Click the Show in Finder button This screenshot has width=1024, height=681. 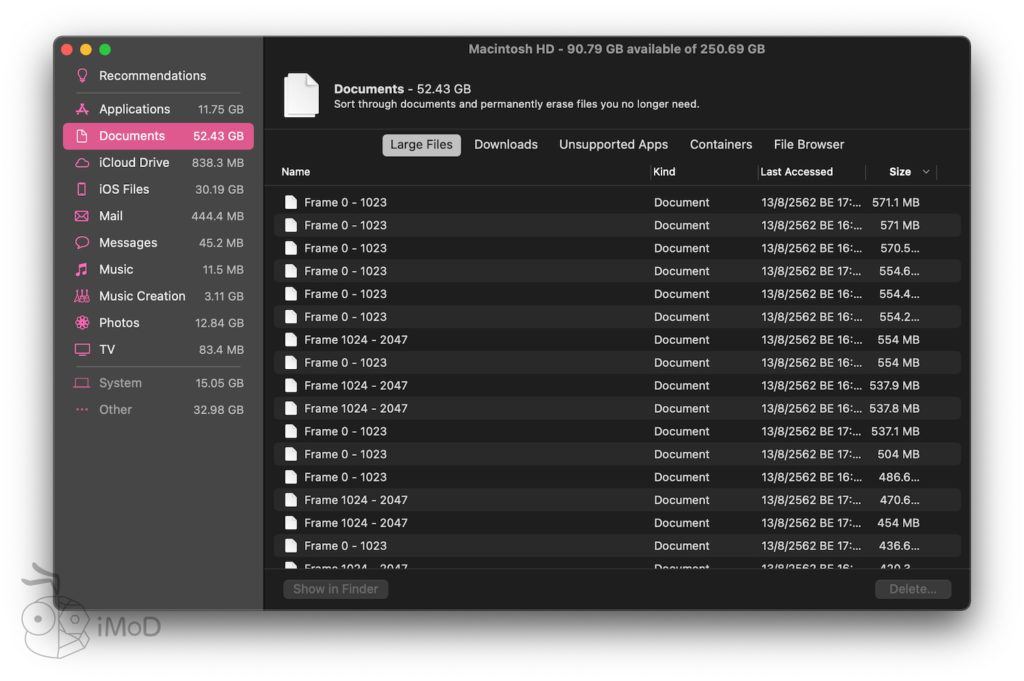tap(335, 589)
